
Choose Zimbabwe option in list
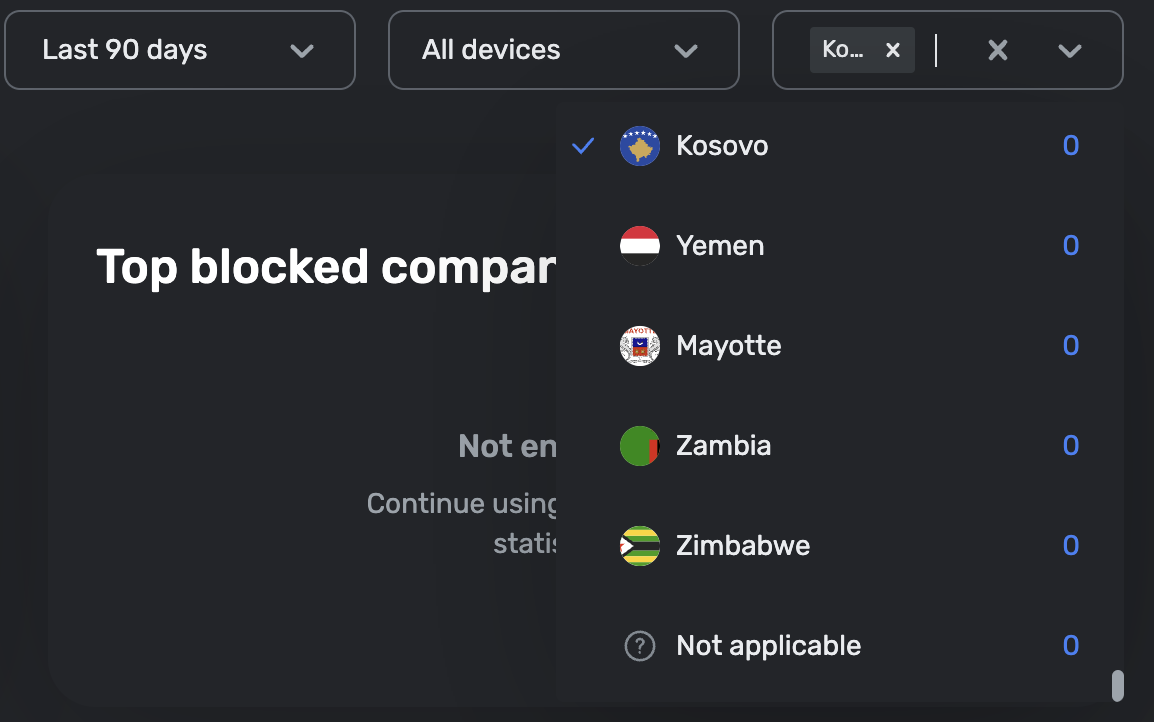(743, 546)
